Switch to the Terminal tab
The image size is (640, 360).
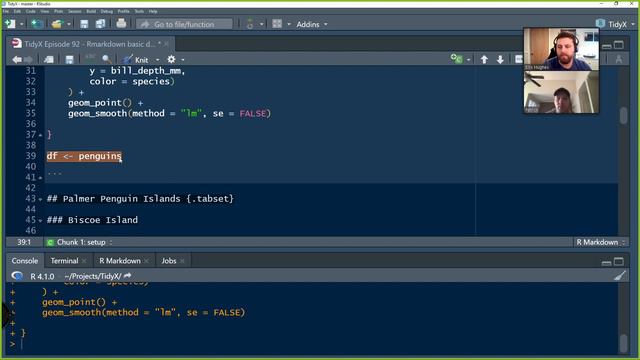coord(64,261)
